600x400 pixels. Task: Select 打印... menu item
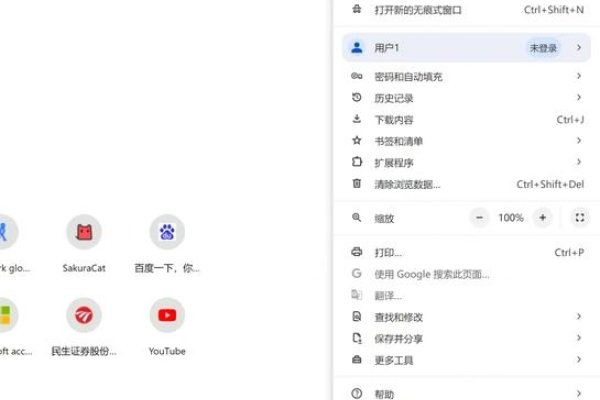[x=466, y=252]
